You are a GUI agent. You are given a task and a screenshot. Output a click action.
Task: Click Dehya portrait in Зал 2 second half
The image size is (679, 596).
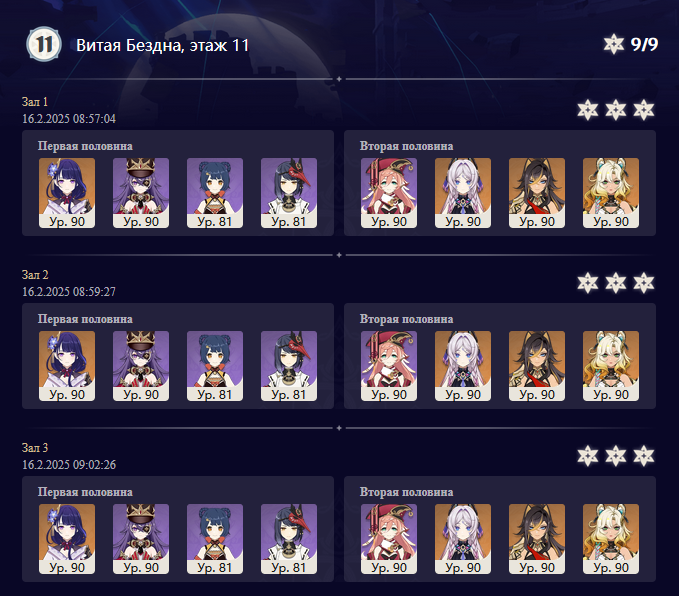[x=537, y=366]
